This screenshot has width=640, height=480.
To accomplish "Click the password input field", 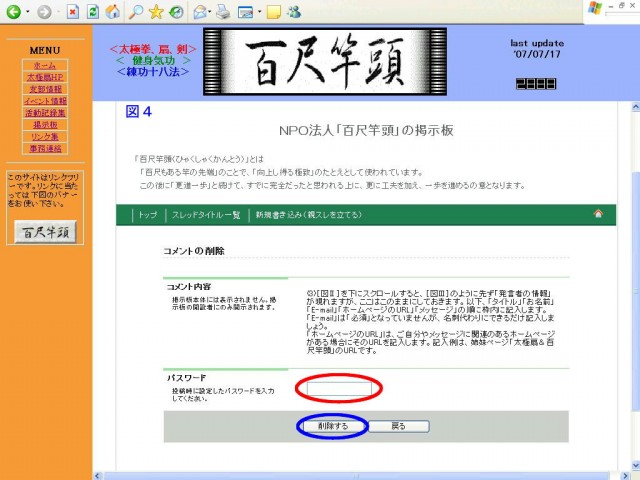I will tap(338, 388).
